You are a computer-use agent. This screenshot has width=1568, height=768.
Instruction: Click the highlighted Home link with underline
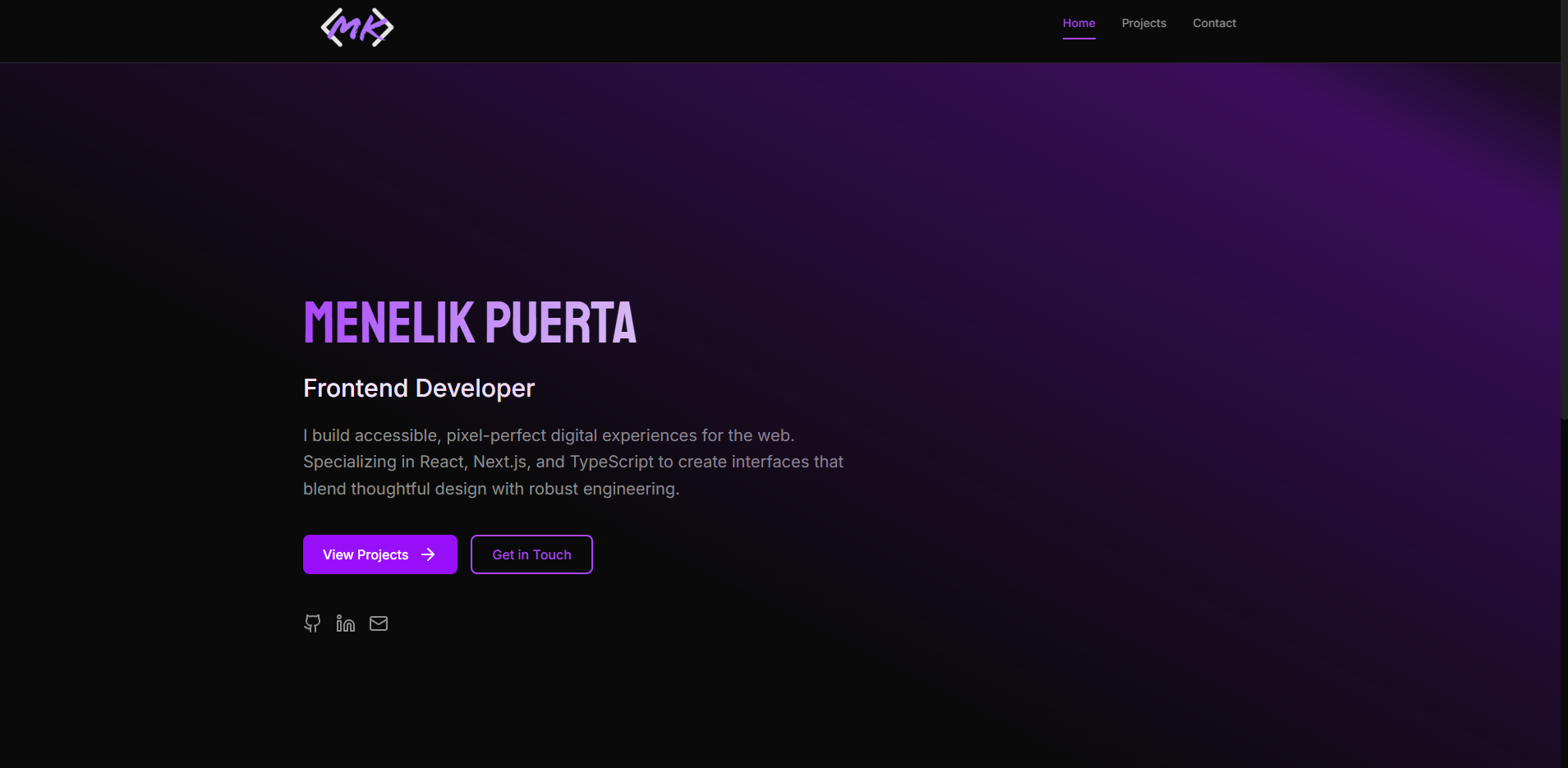(1078, 23)
